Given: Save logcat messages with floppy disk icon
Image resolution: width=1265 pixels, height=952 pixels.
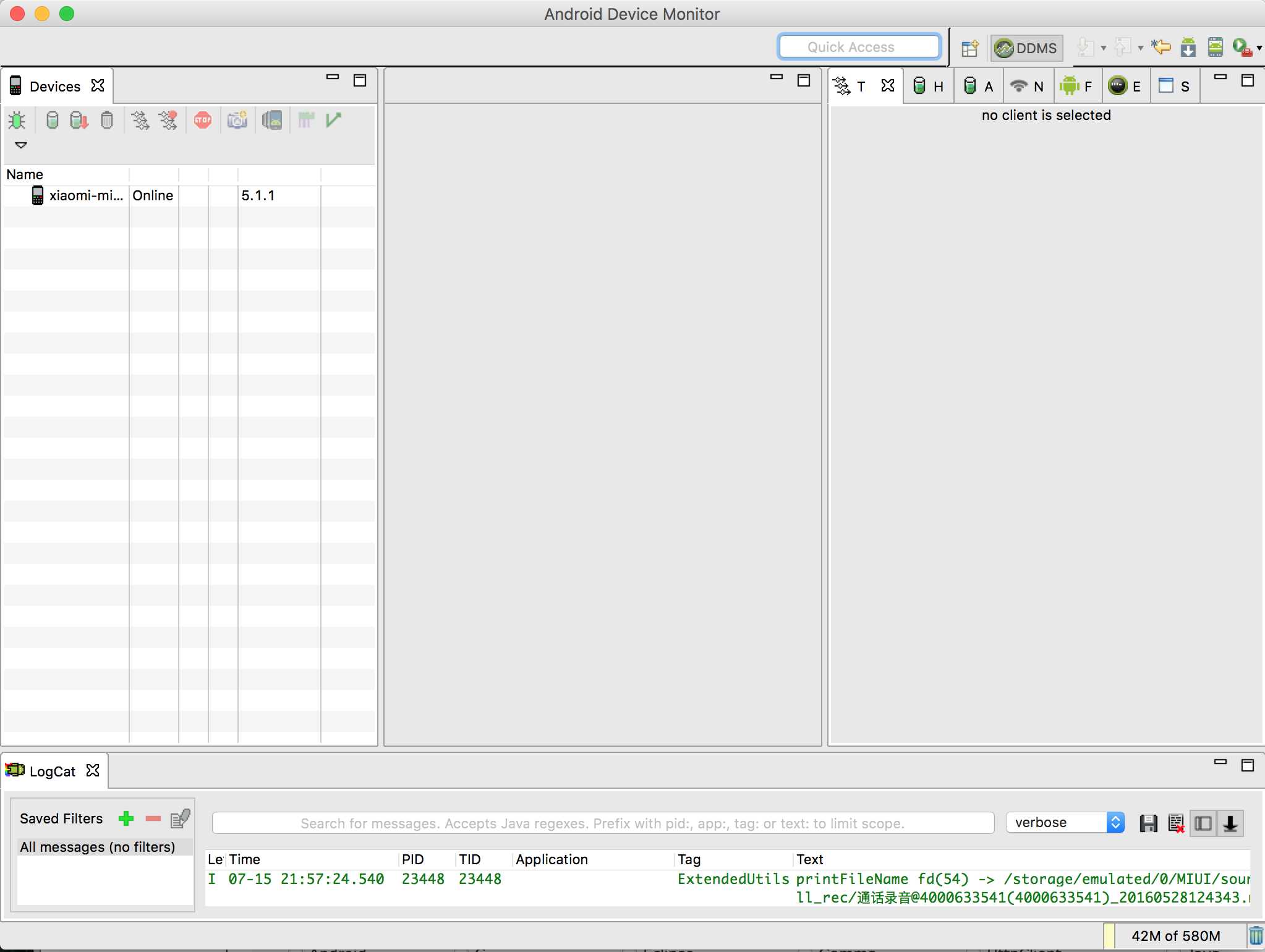Looking at the screenshot, I should coord(1149,823).
